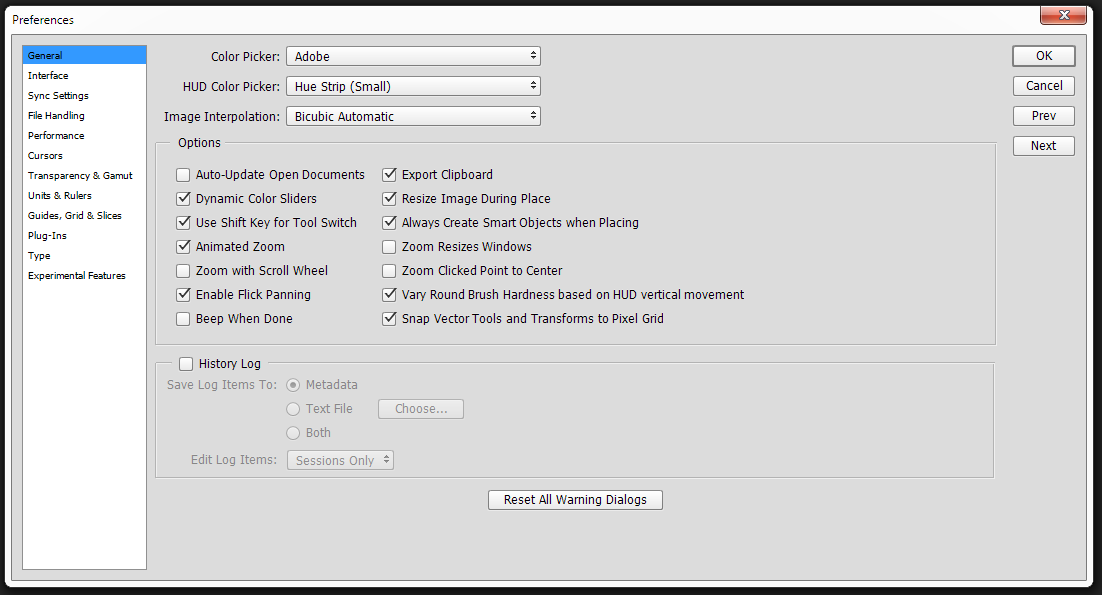This screenshot has height=595, width=1102.
Task: Close the Preferences dialog window
Action: 1063,15
